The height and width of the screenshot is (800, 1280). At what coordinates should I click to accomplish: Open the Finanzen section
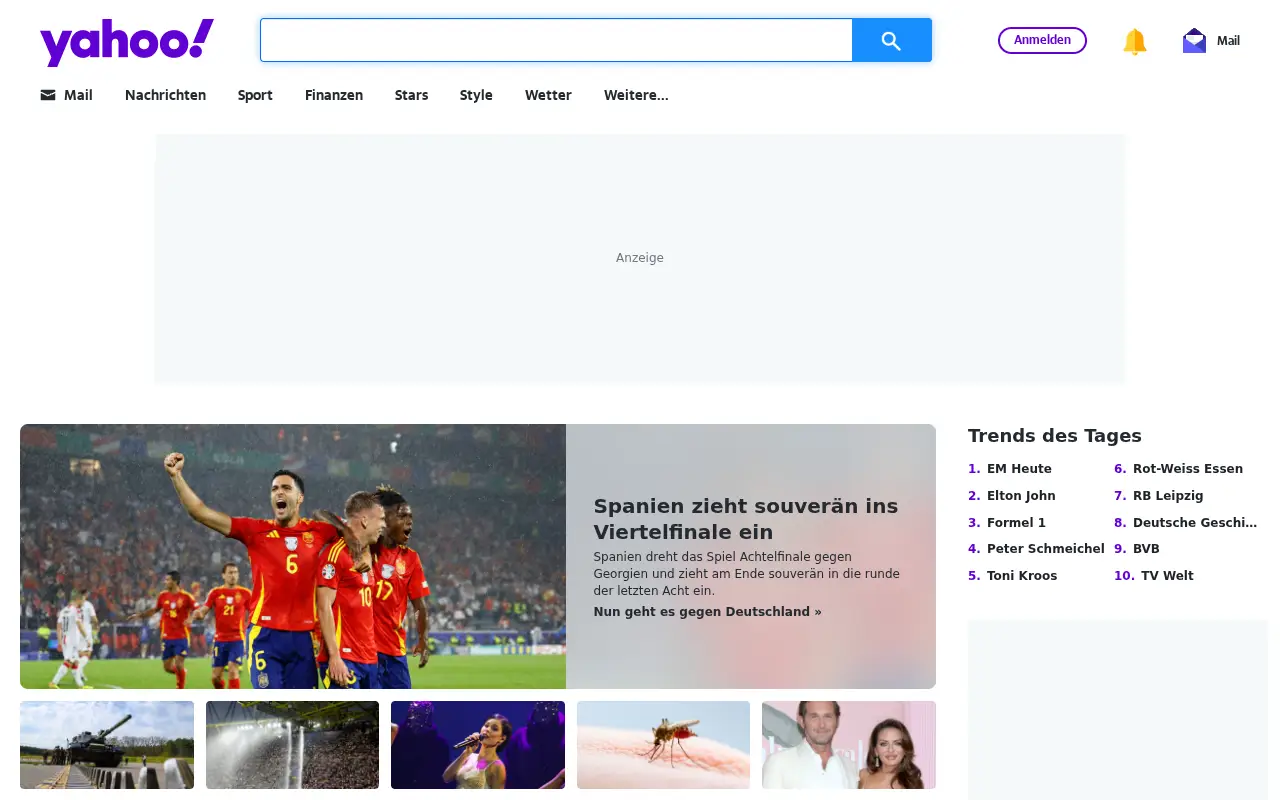(334, 95)
